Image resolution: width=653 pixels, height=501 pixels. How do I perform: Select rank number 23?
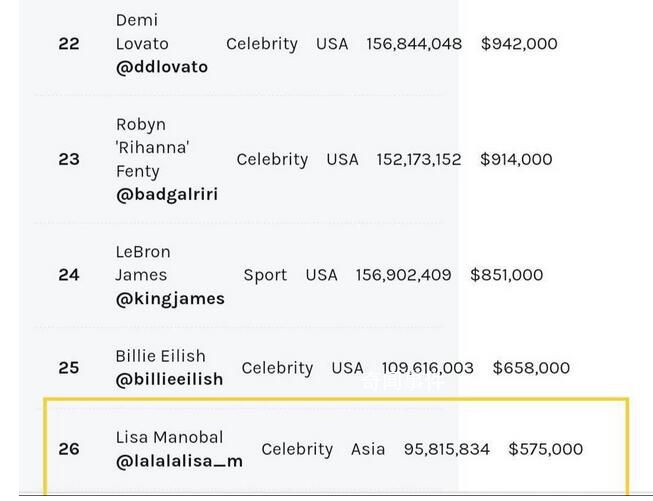click(69, 160)
